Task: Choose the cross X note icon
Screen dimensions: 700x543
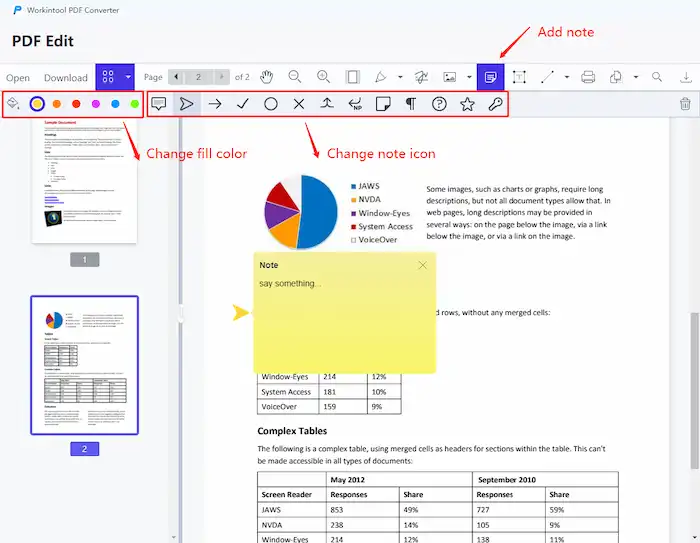Action: tap(299, 104)
